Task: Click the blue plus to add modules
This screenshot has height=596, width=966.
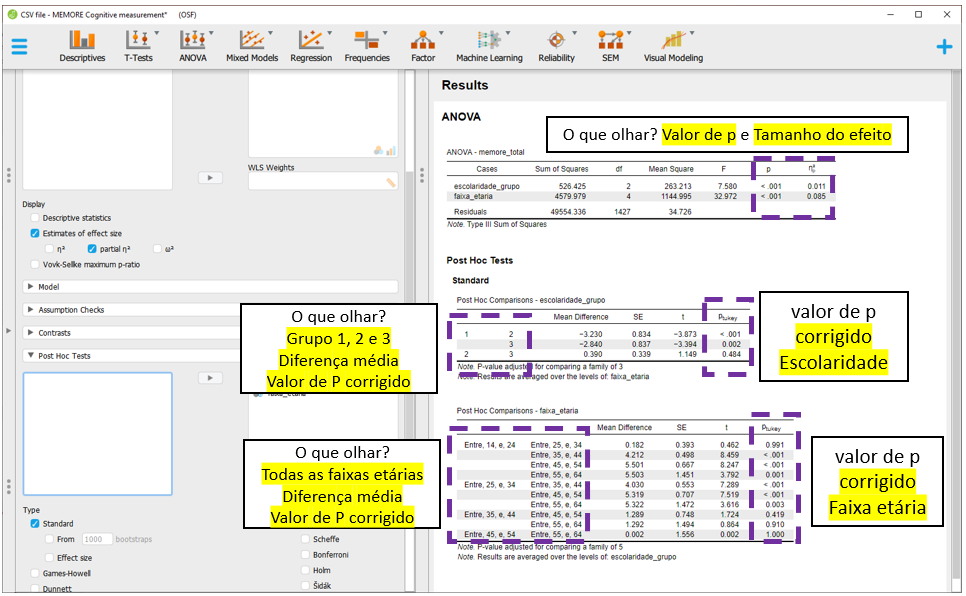Action: pos(943,47)
